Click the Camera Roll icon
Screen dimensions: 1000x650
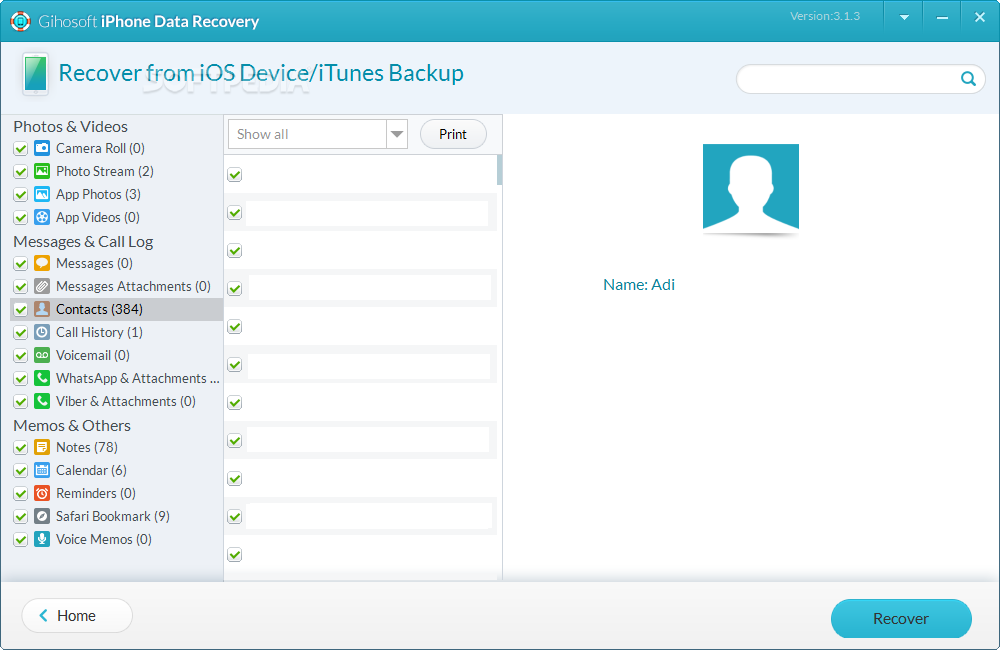click(x=42, y=148)
